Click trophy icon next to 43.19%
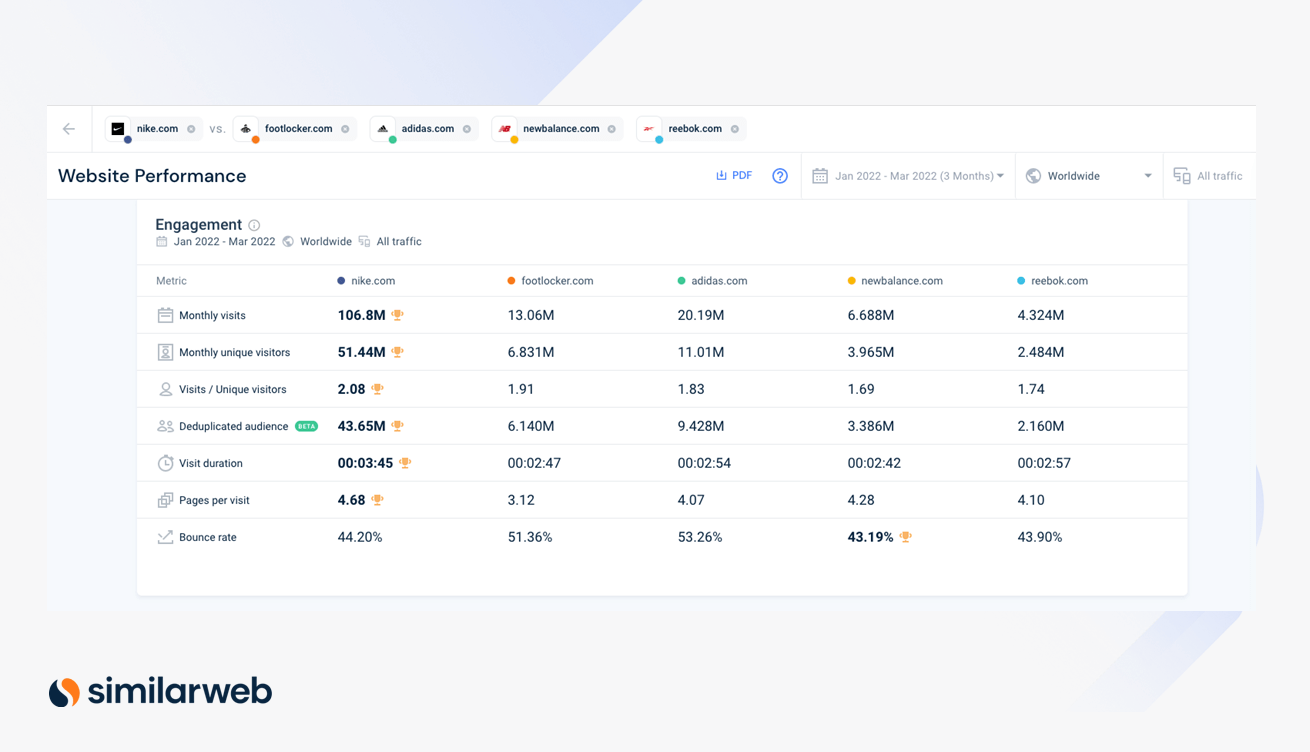 coord(905,537)
